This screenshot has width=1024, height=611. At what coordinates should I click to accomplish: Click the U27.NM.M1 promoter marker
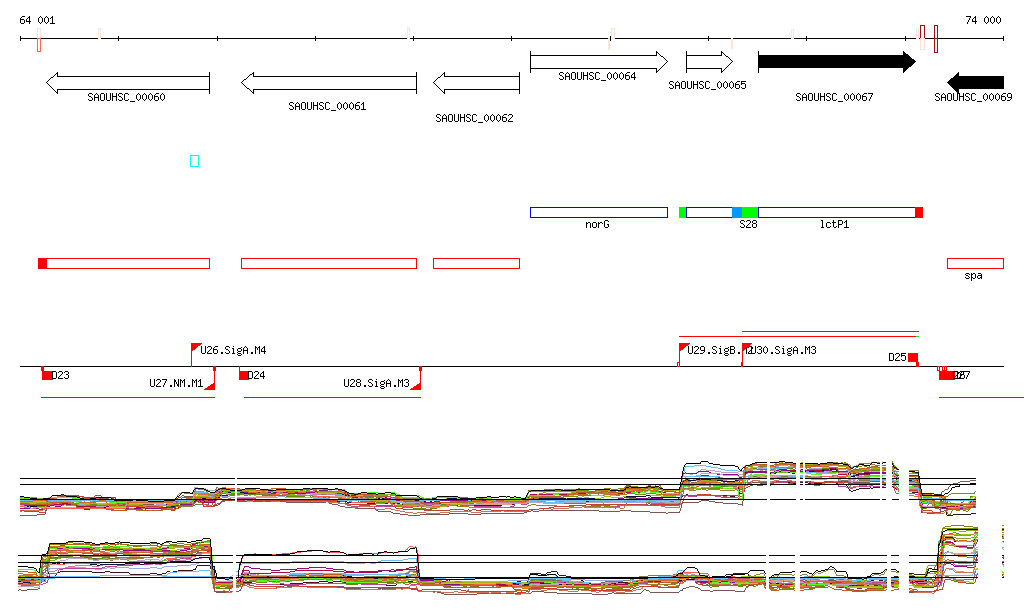209,385
